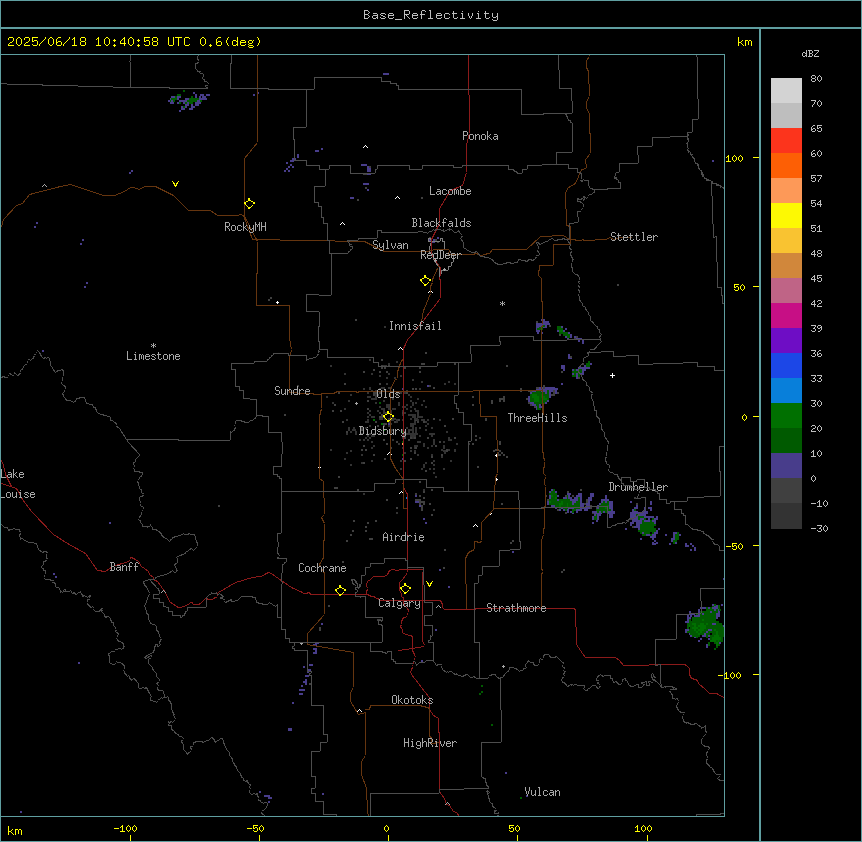Click the bright yellow legend swatch
Viewport: 862px width, 842px height.
786,215
